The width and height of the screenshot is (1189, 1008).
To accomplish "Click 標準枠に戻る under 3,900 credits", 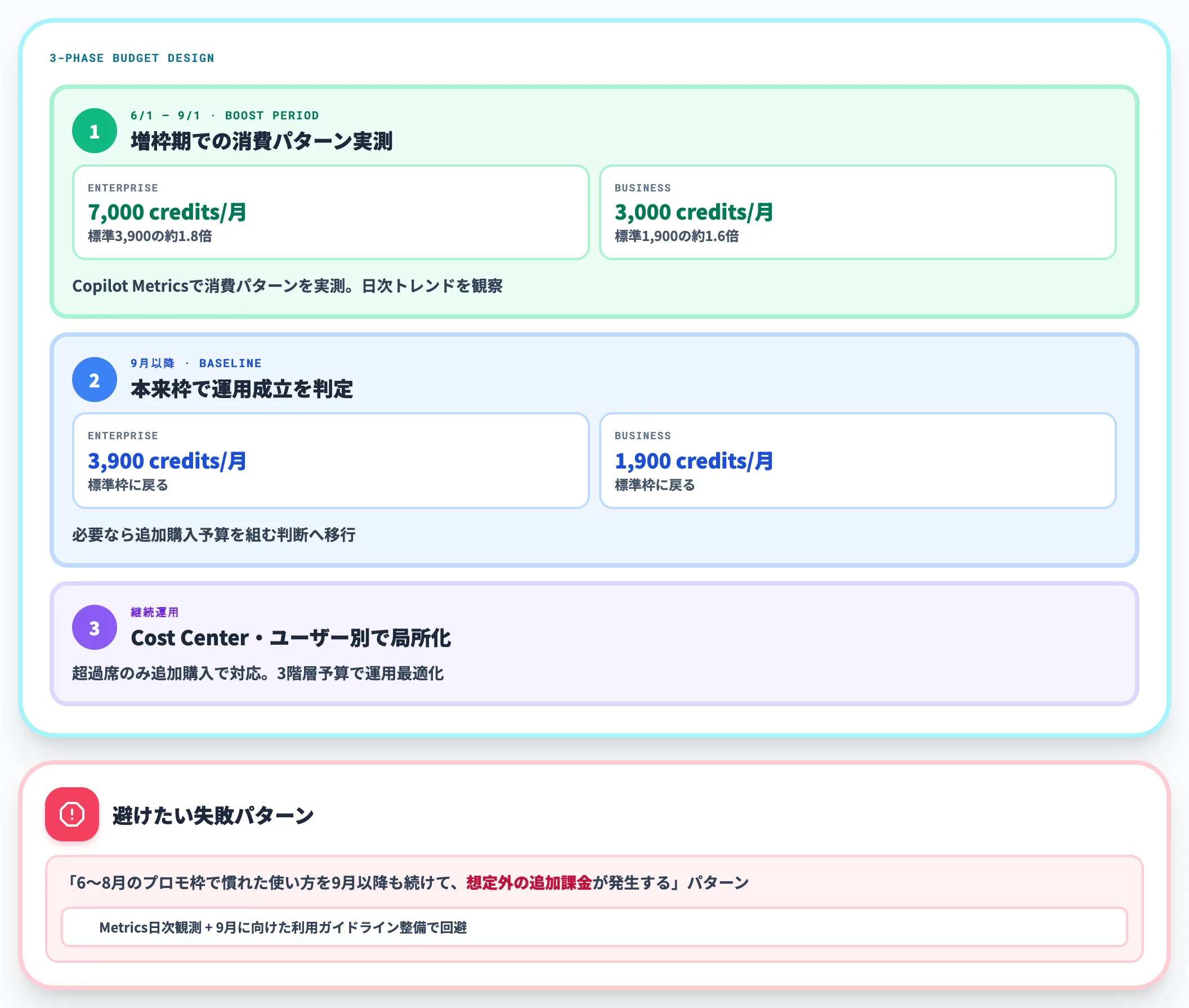I will pyautogui.click(x=128, y=485).
